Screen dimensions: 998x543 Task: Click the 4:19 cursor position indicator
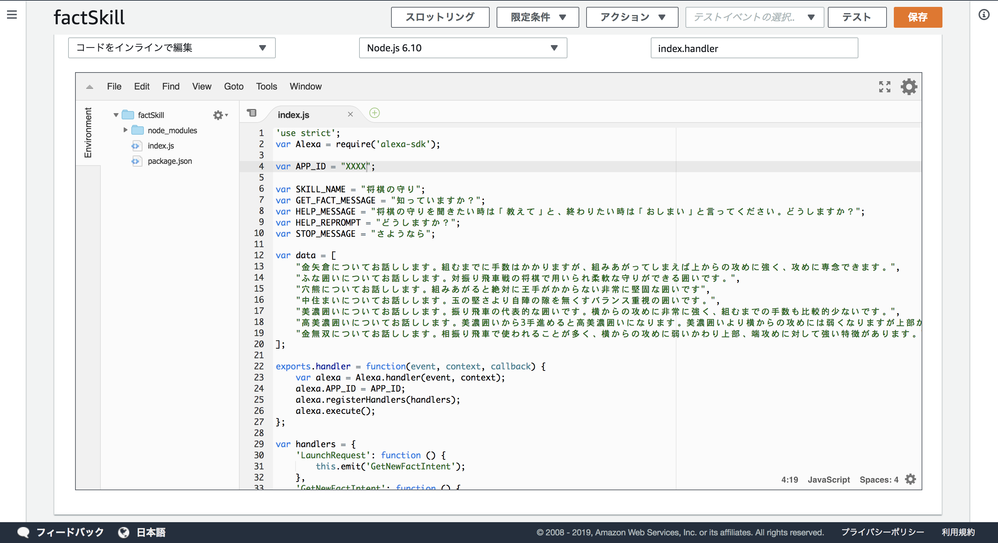point(789,480)
